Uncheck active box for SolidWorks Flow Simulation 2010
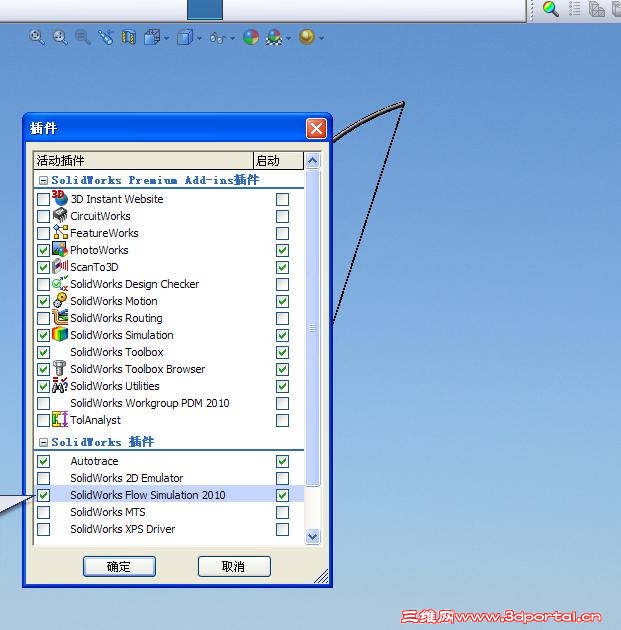621x630 pixels. (43, 495)
